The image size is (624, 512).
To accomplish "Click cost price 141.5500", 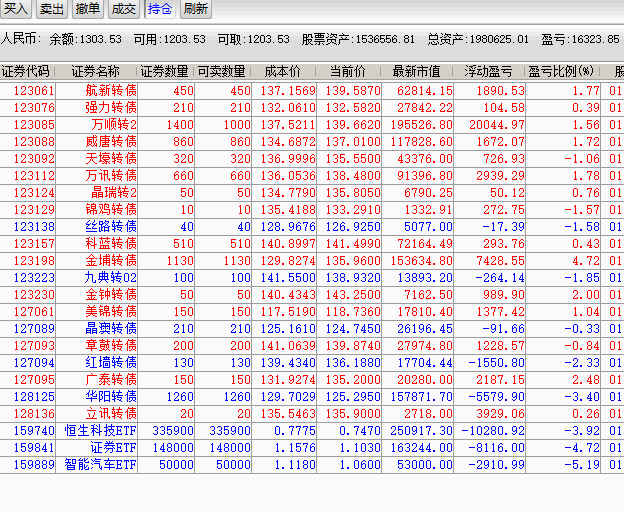I will 288,278.
